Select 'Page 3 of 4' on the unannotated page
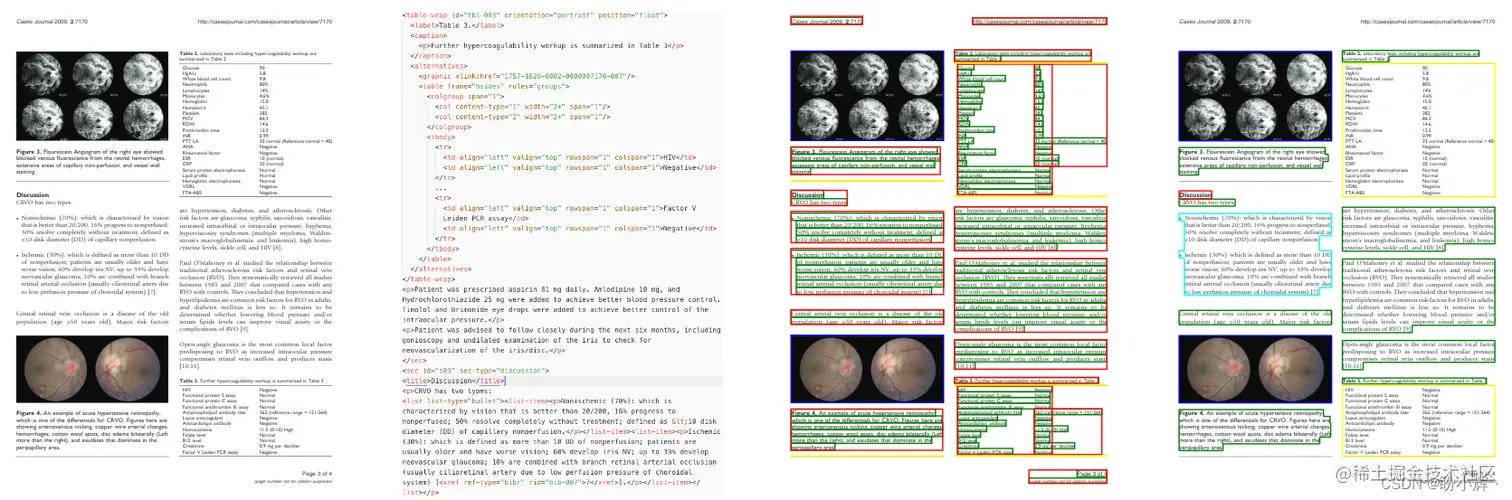The image size is (1512, 500). tap(316, 472)
